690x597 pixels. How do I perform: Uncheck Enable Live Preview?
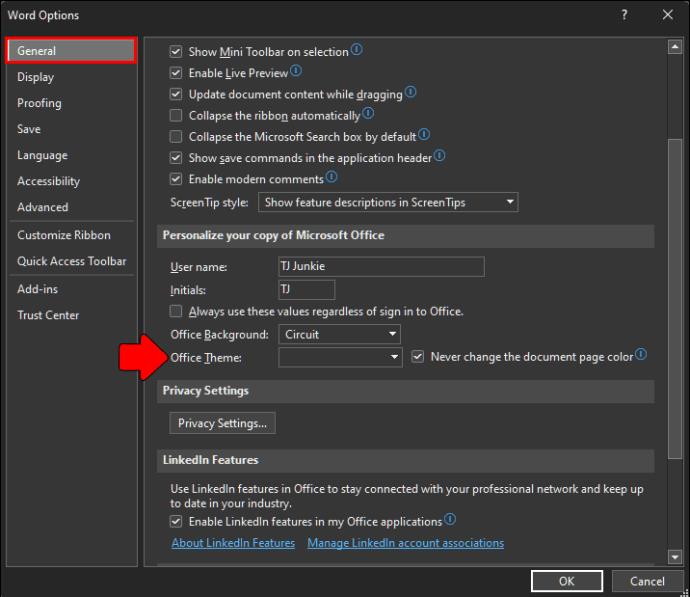pyautogui.click(x=176, y=73)
